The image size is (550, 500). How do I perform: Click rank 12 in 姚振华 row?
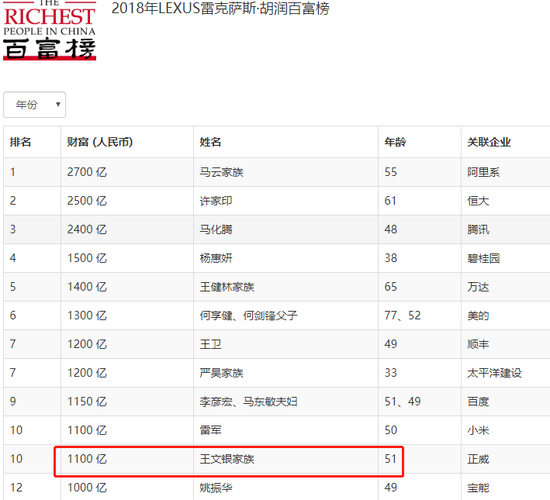click(16, 488)
